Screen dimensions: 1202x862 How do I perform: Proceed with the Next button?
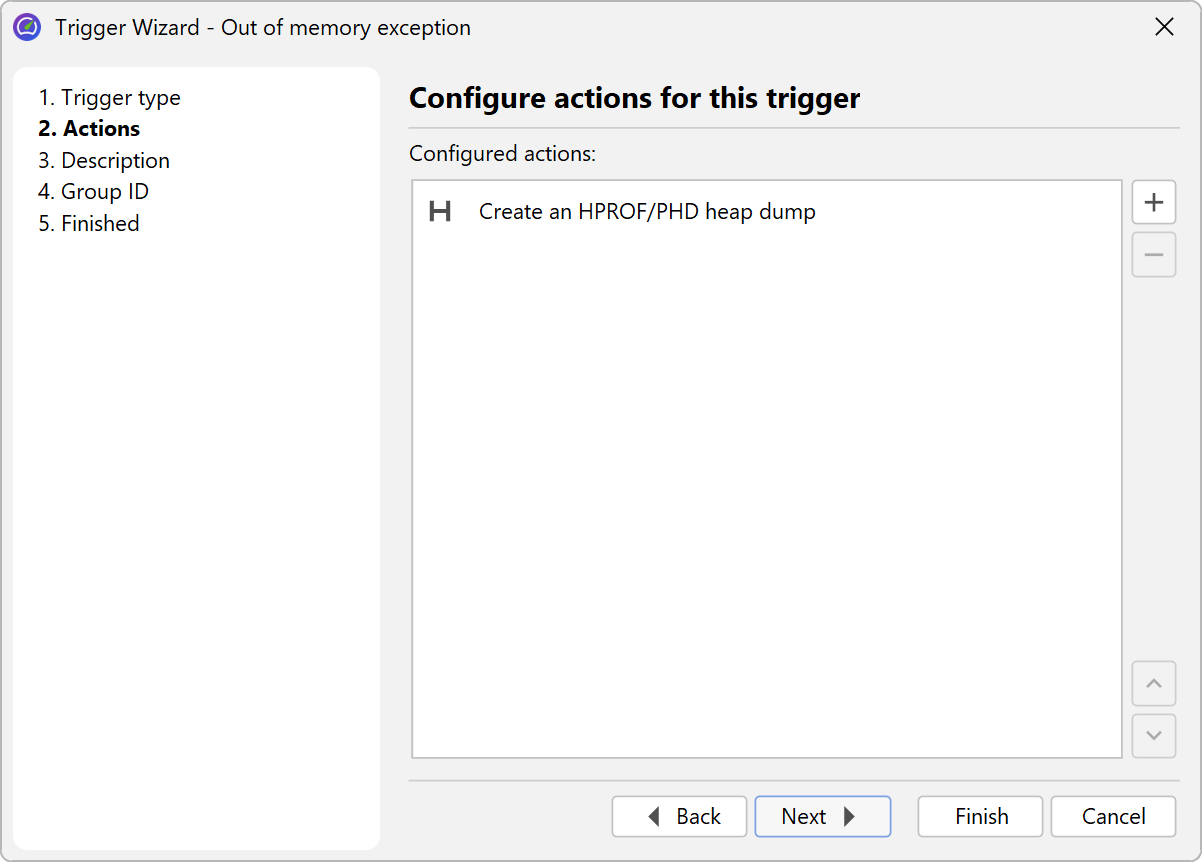coord(822,817)
